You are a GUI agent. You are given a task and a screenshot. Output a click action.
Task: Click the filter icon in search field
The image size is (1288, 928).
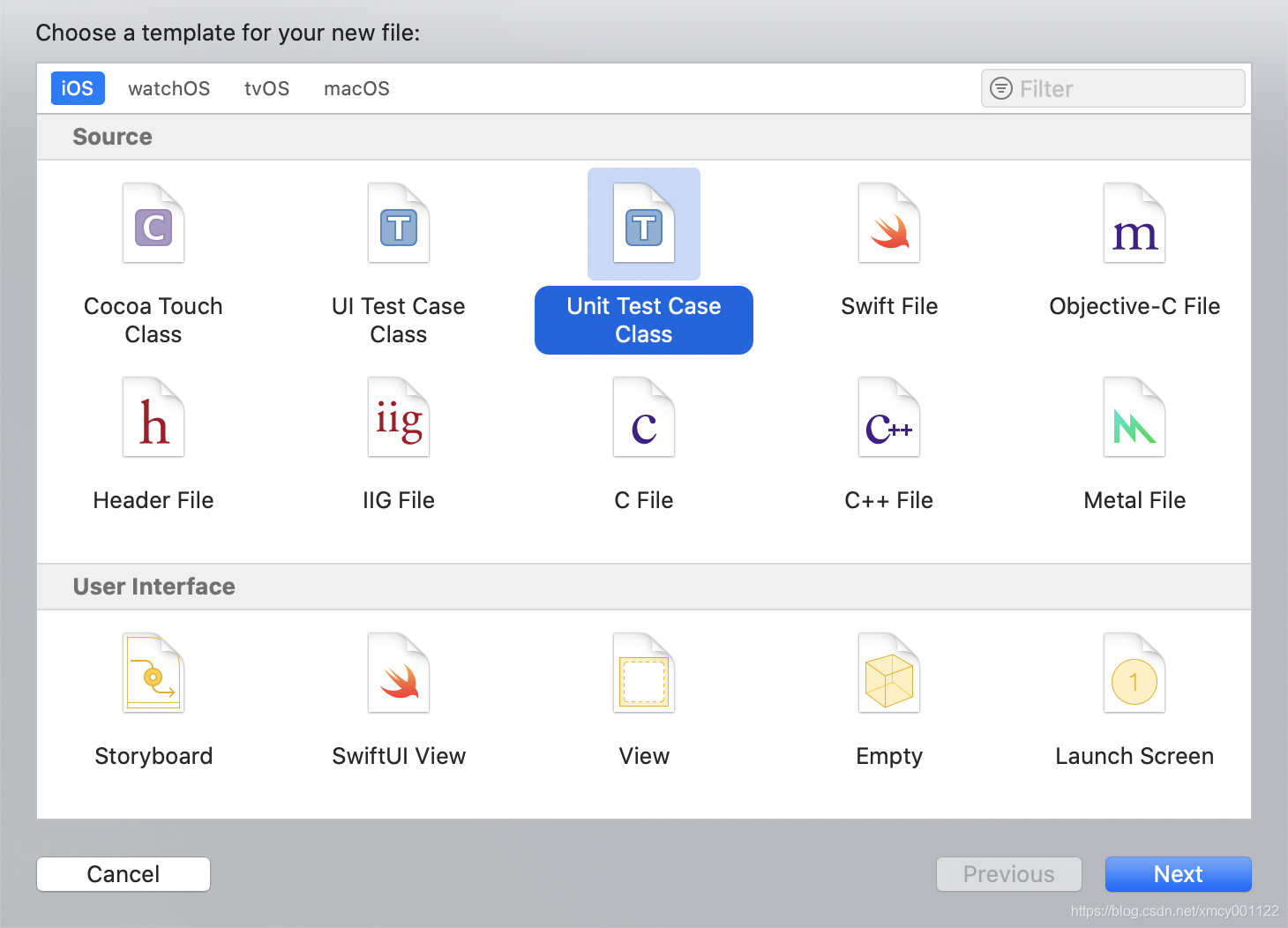click(x=1001, y=88)
